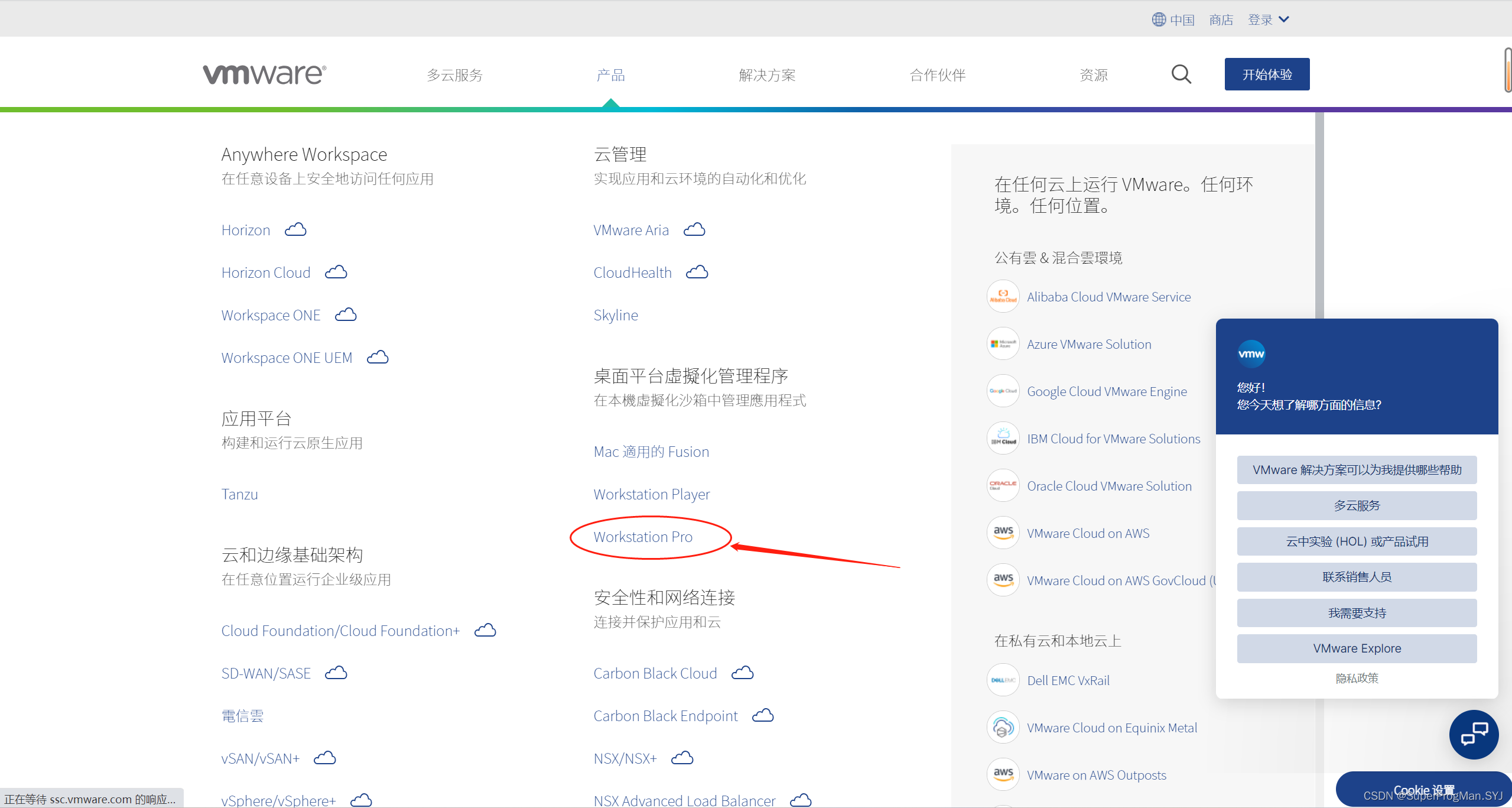Click the Azure logo icon
1512x808 pixels.
click(1003, 343)
